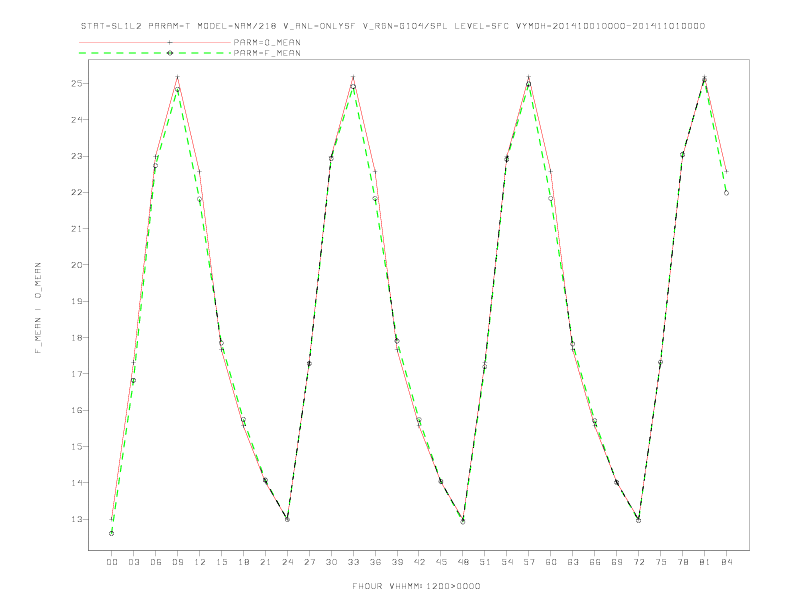
Task: Click x-axis forecast hour label 27
Action: pyautogui.click(x=309, y=562)
